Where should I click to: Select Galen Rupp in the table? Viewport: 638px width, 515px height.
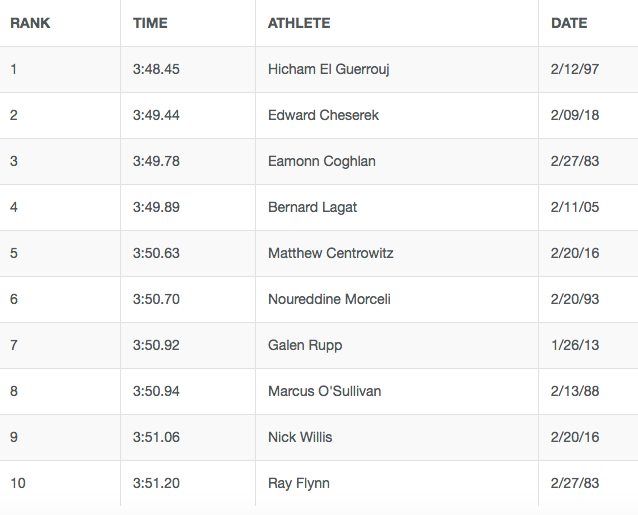click(305, 345)
